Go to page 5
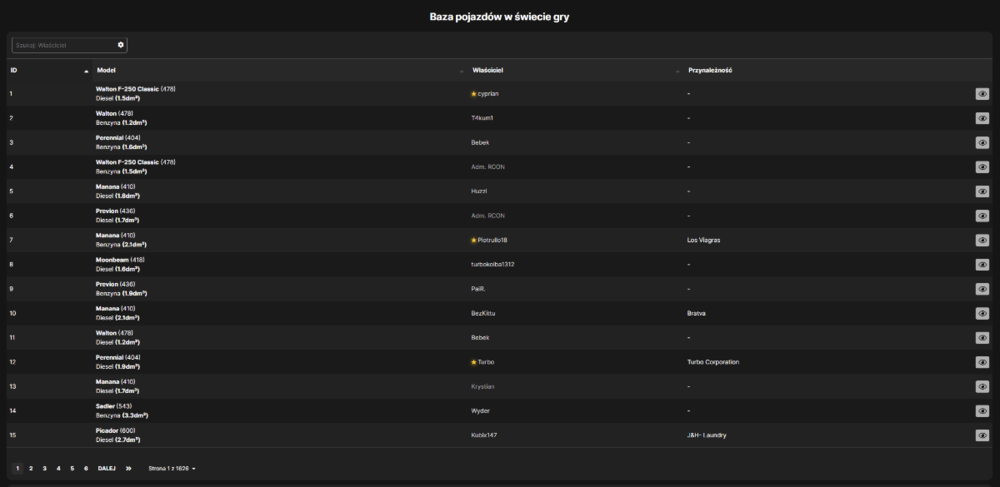Image resolution: width=1000 pixels, height=487 pixels. (72, 469)
